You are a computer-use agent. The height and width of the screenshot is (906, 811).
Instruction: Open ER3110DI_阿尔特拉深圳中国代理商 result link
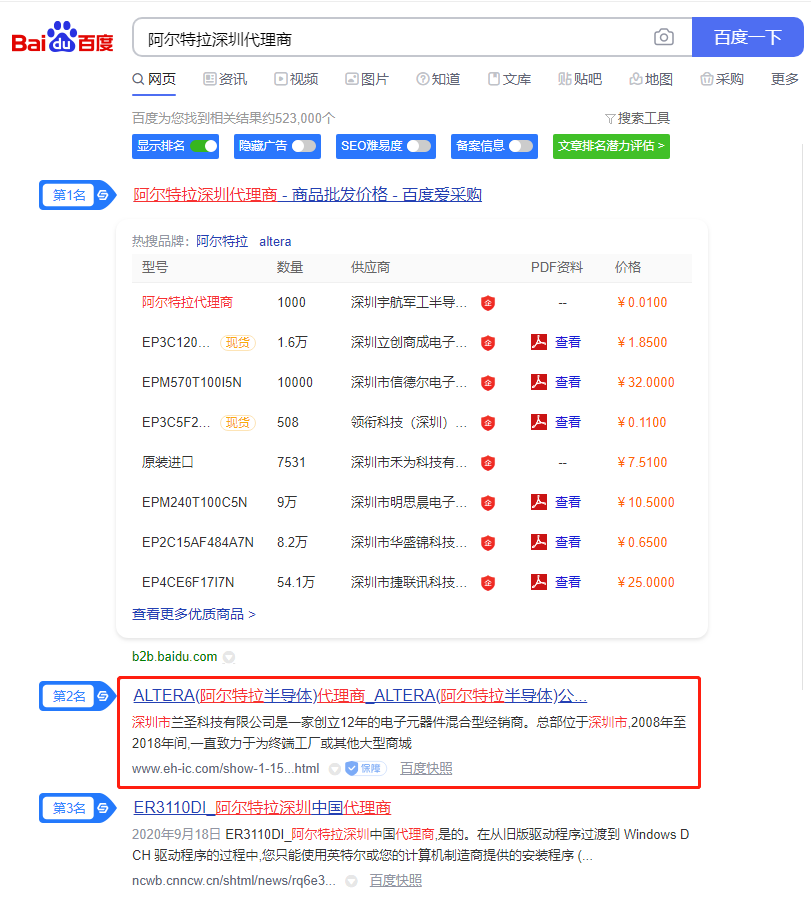[262, 807]
